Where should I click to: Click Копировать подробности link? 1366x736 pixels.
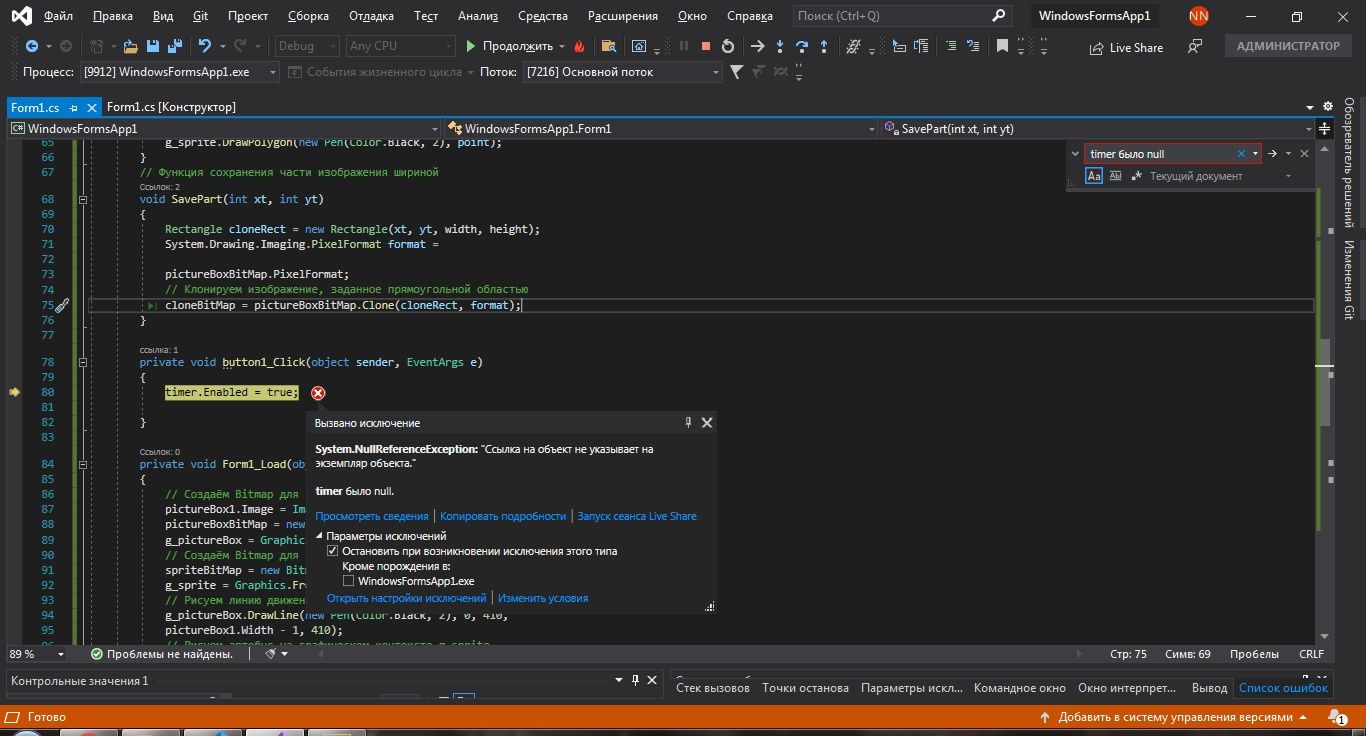point(503,516)
